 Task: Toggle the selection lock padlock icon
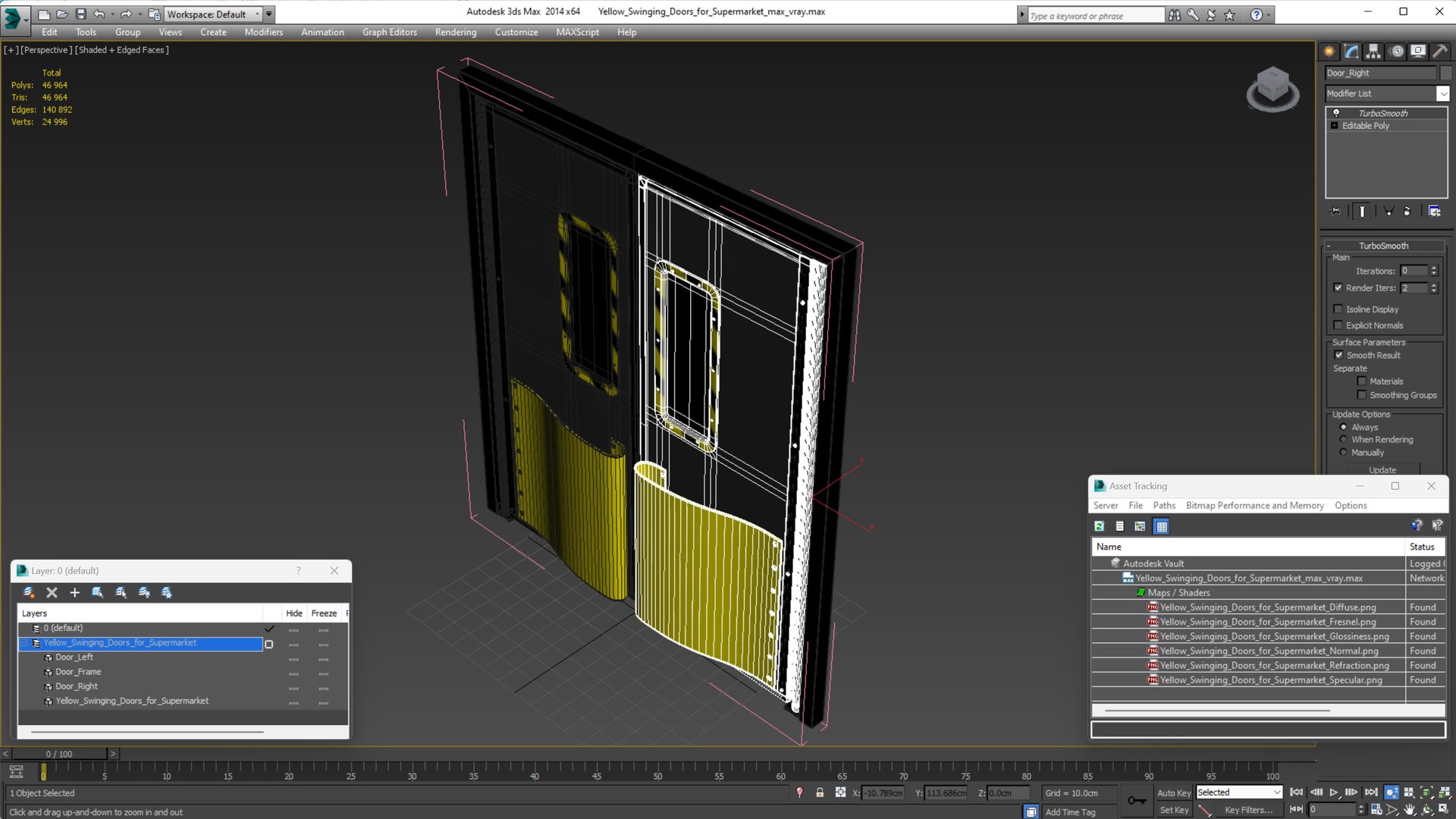820,792
